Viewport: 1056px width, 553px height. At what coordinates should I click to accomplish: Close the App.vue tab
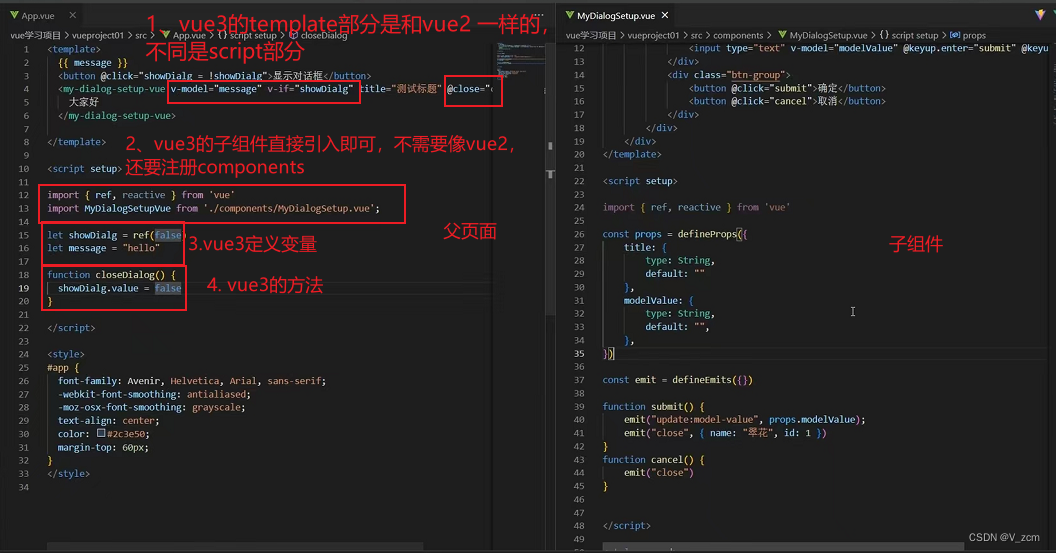[x=73, y=15]
